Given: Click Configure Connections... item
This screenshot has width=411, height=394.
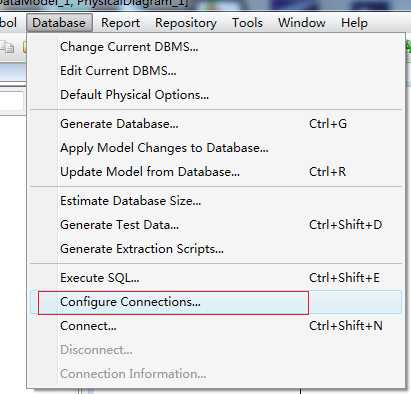Looking at the screenshot, I should (x=216, y=302).
